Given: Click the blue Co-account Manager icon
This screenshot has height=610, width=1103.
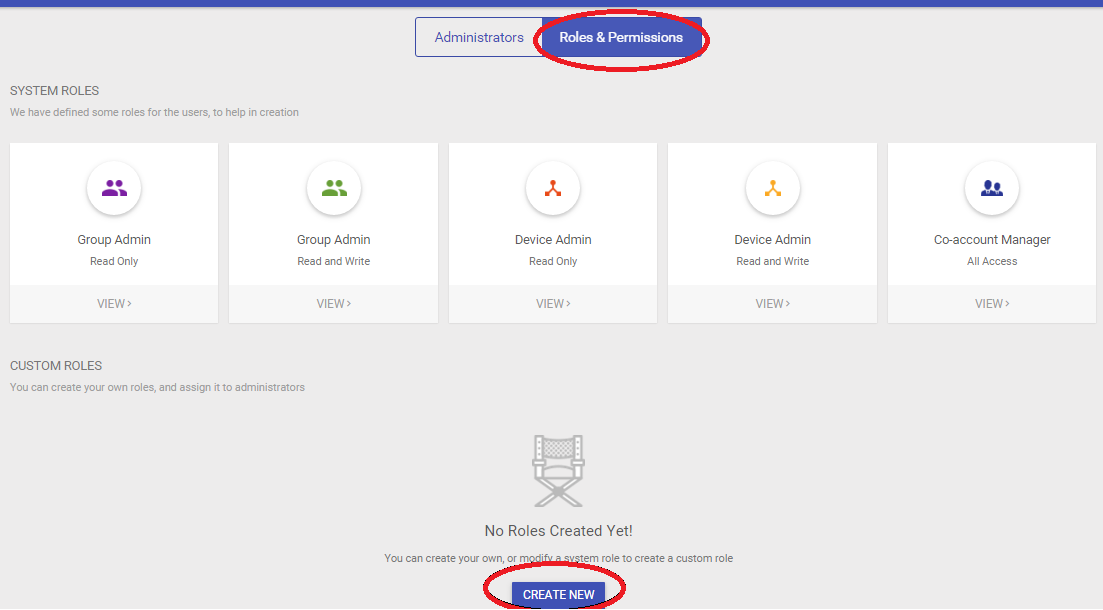Looking at the screenshot, I should pos(992,188).
